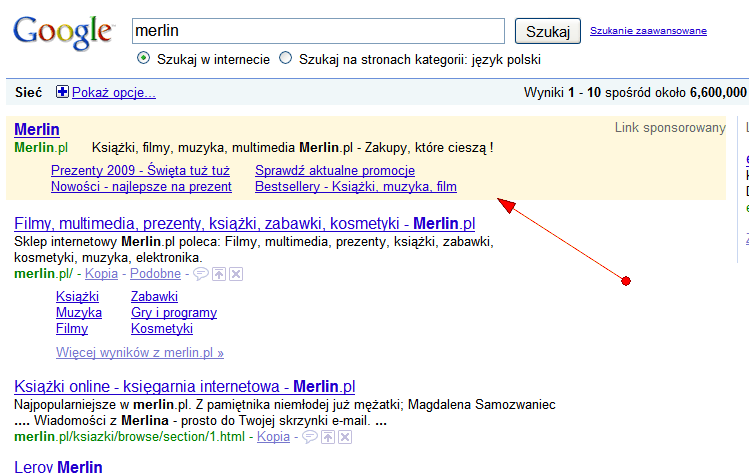Open the 'Gry i programy' sitelink
Viewport: 749px width, 473px height.
[x=174, y=313]
